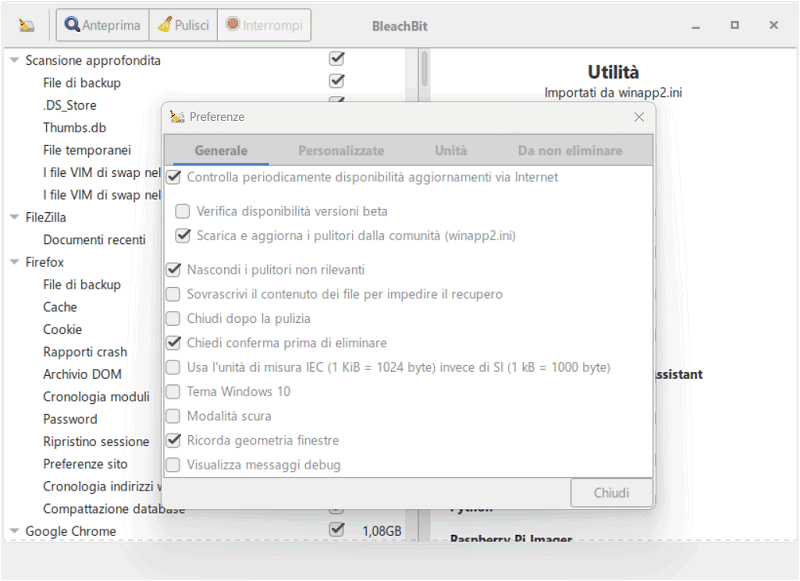Uncheck Ricorda geometria finestre

(x=174, y=440)
